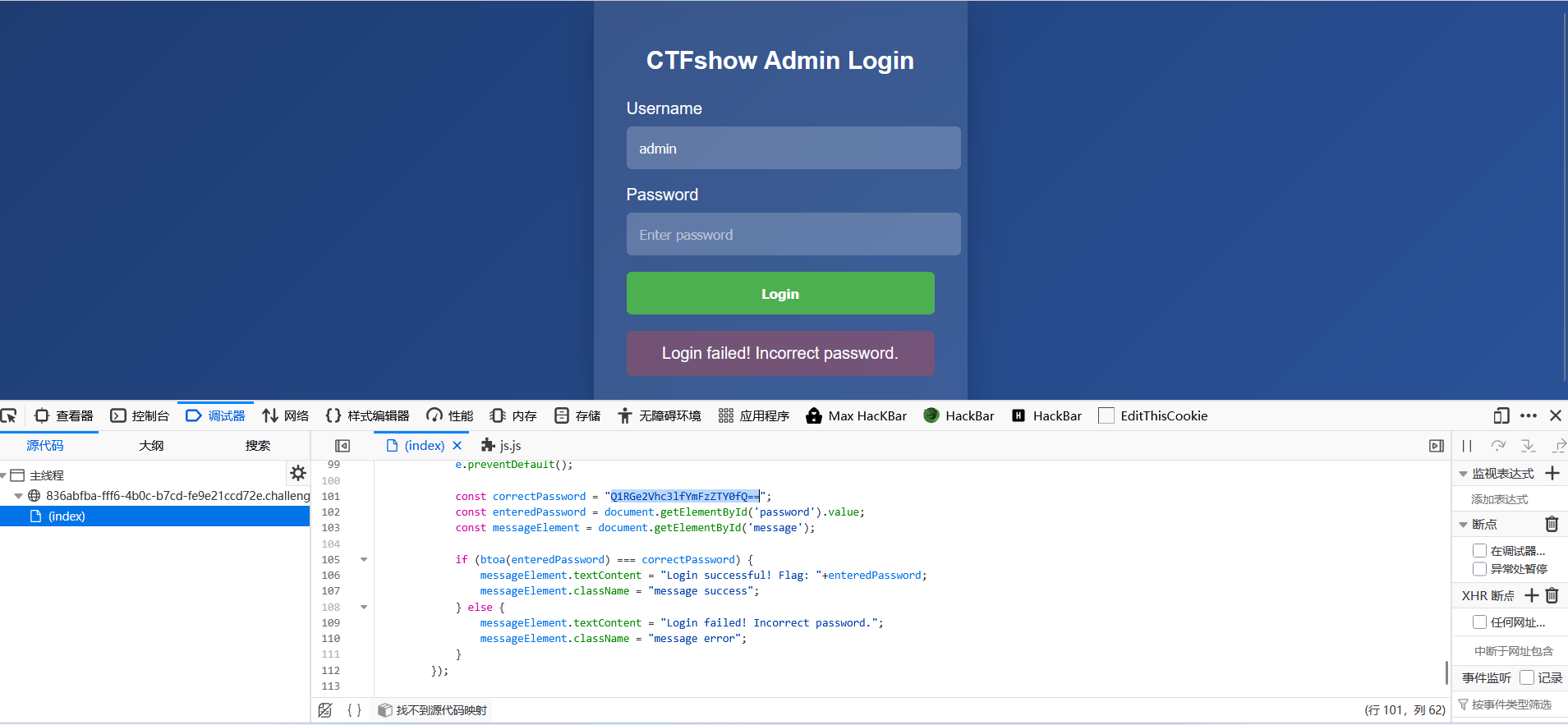
Task: Toggle the blackbox source icon in footer
Action: [x=325, y=710]
